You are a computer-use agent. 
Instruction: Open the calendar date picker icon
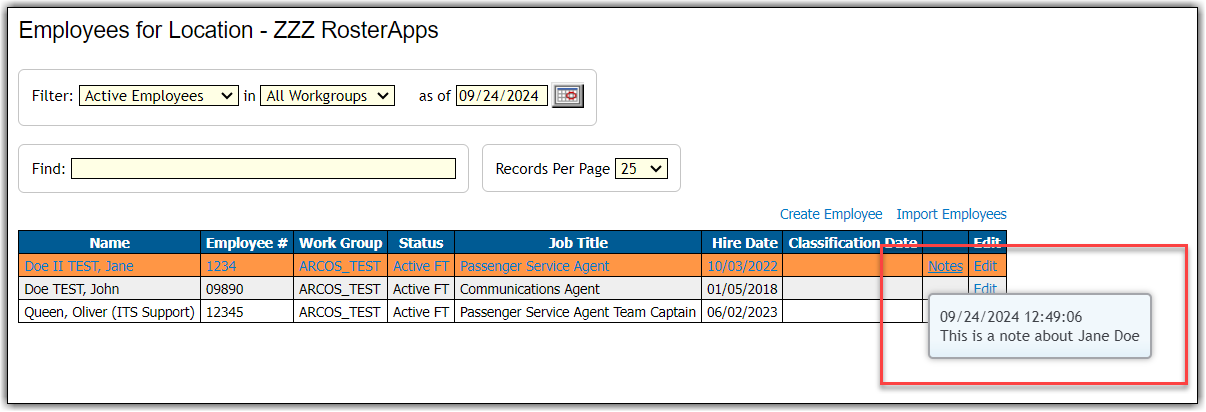[x=568, y=96]
